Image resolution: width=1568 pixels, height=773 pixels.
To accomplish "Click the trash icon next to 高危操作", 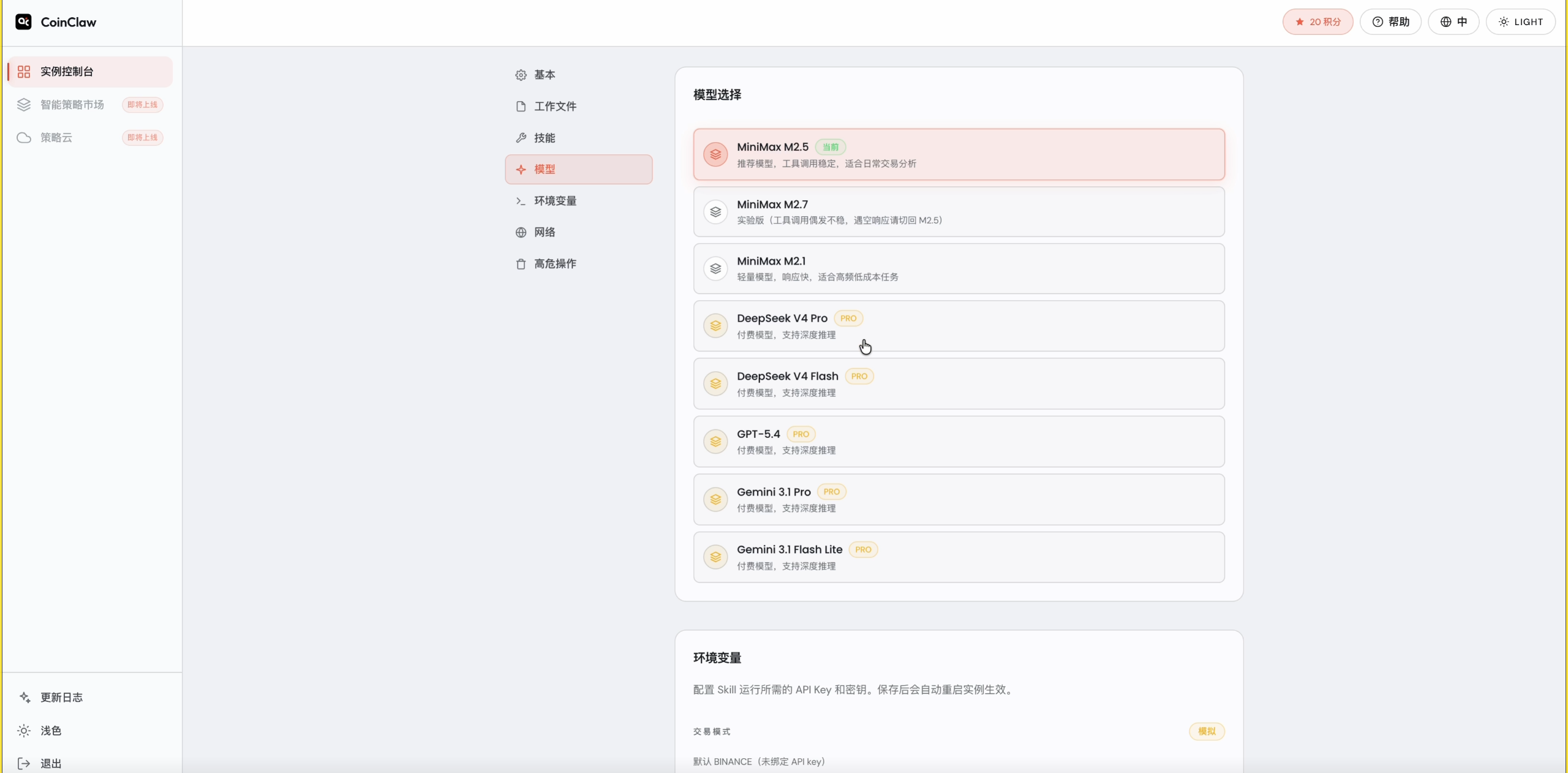I will click(521, 264).
